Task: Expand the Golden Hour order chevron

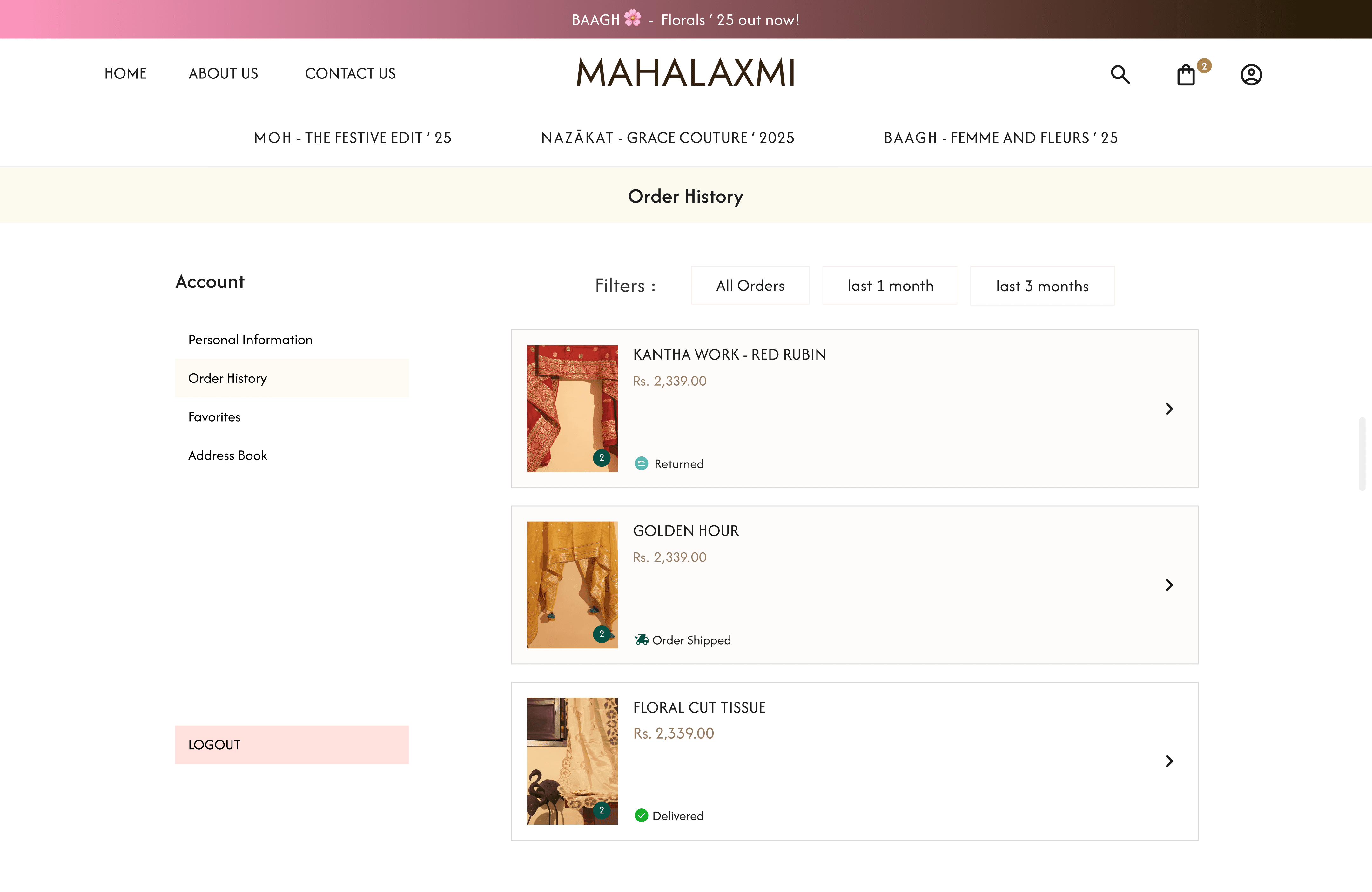Action: click(x=1169, y=585)
